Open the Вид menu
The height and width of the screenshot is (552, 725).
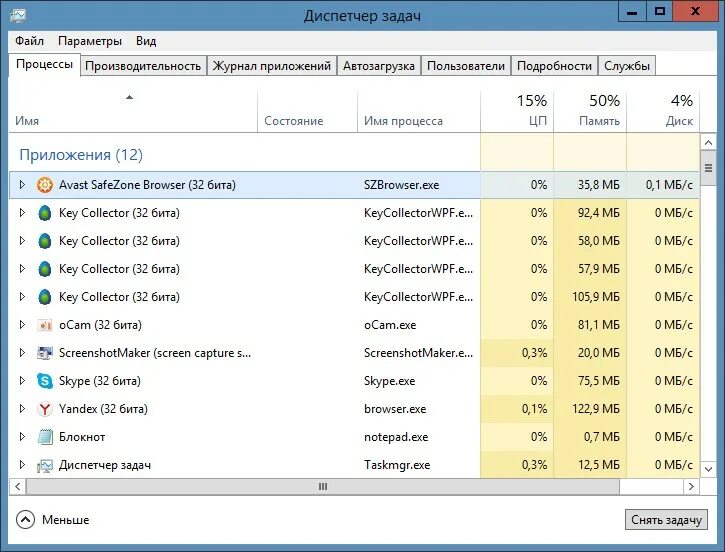(x=146, y=41)
